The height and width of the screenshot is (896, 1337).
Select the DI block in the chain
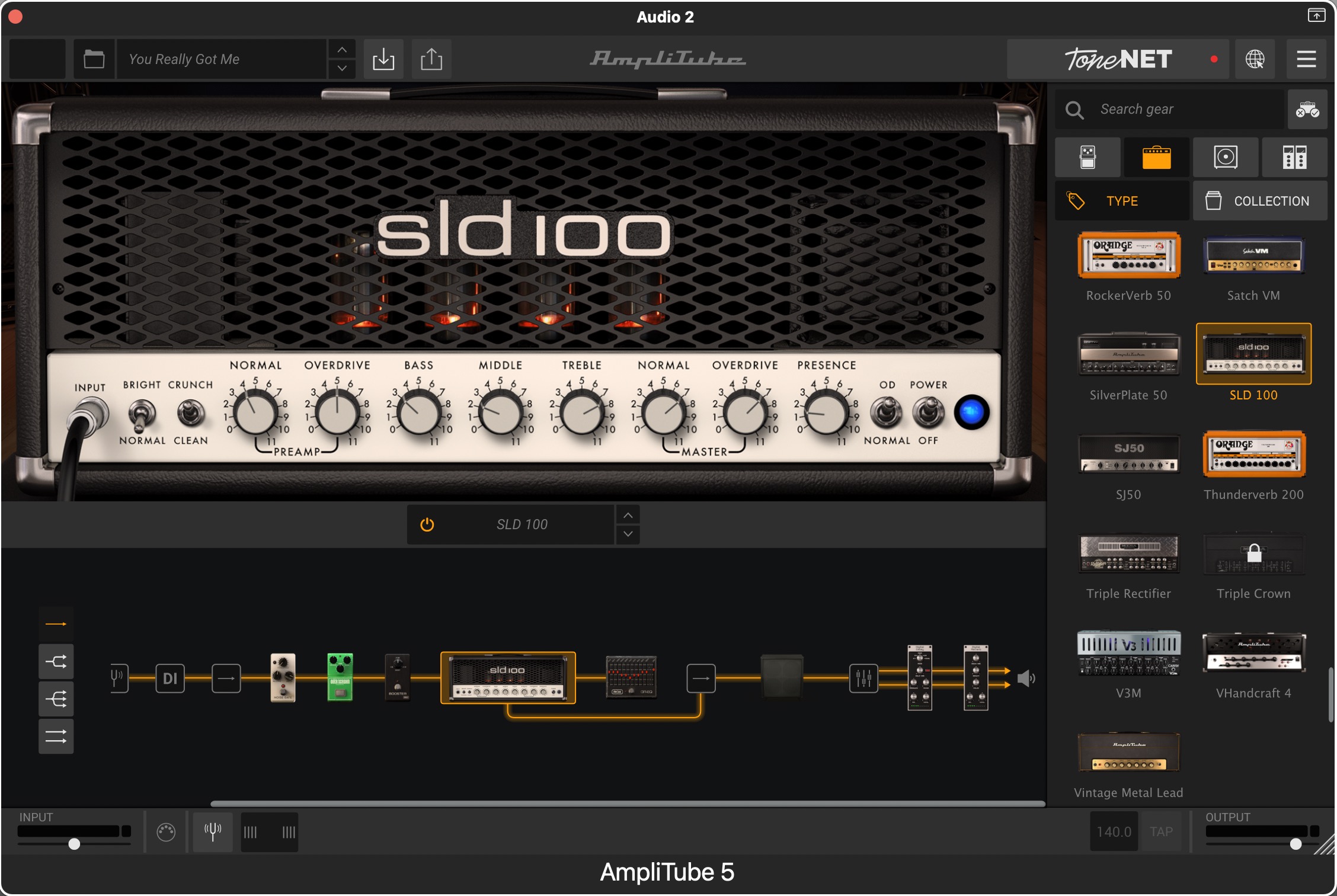coord(170,678)
